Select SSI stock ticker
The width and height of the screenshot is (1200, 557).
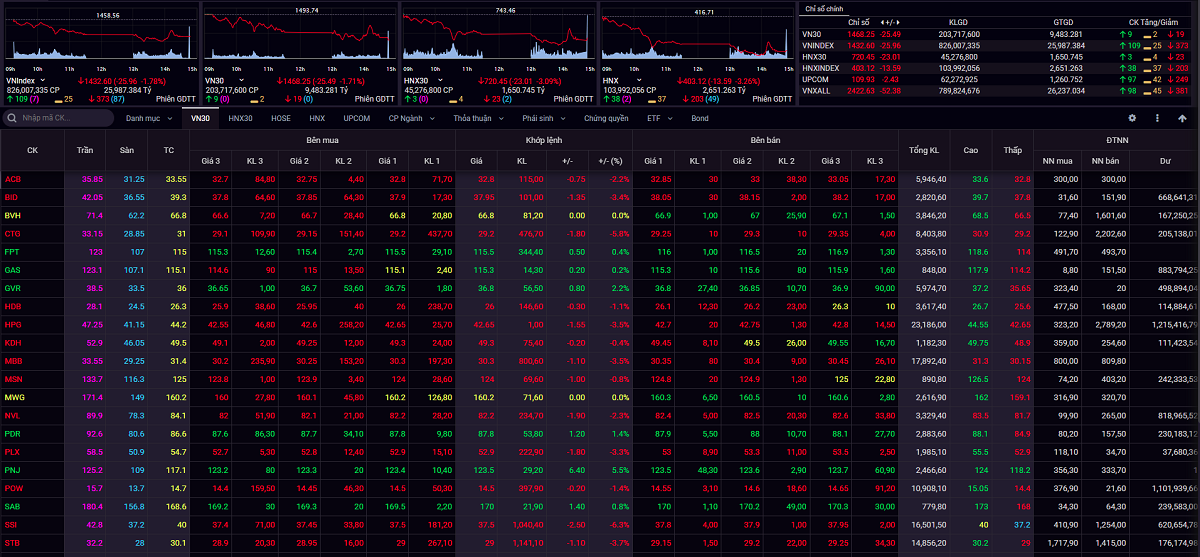click(x=12, y=523)
